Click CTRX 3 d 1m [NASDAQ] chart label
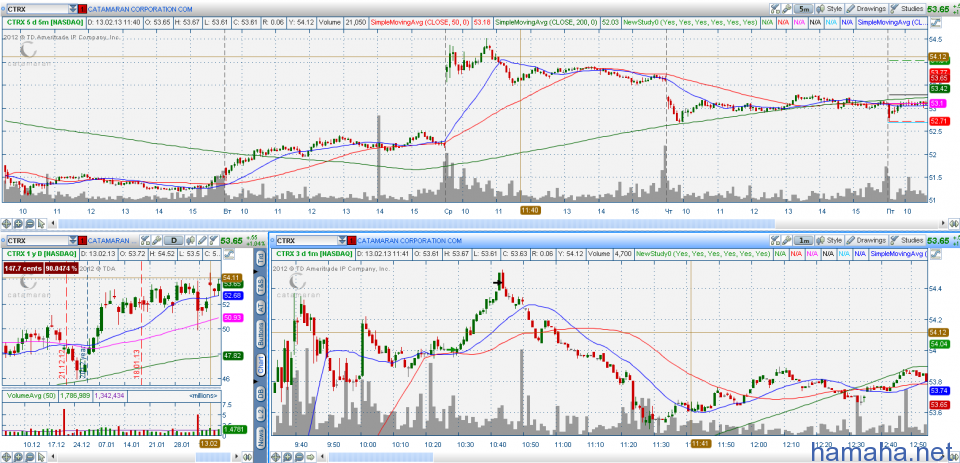960x463 pixels. [x=314, y=254]
